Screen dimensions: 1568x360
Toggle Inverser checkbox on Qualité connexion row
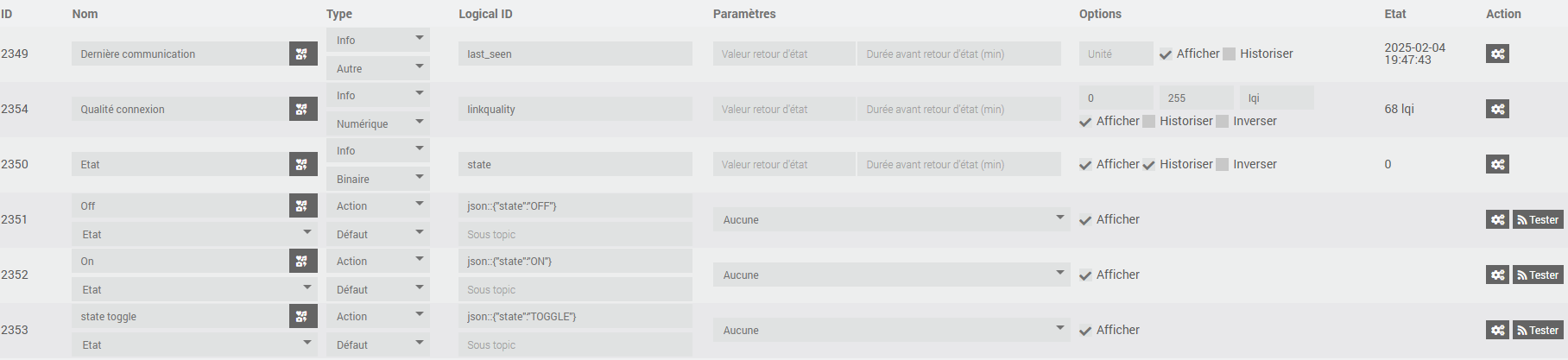coord(1222,121)
